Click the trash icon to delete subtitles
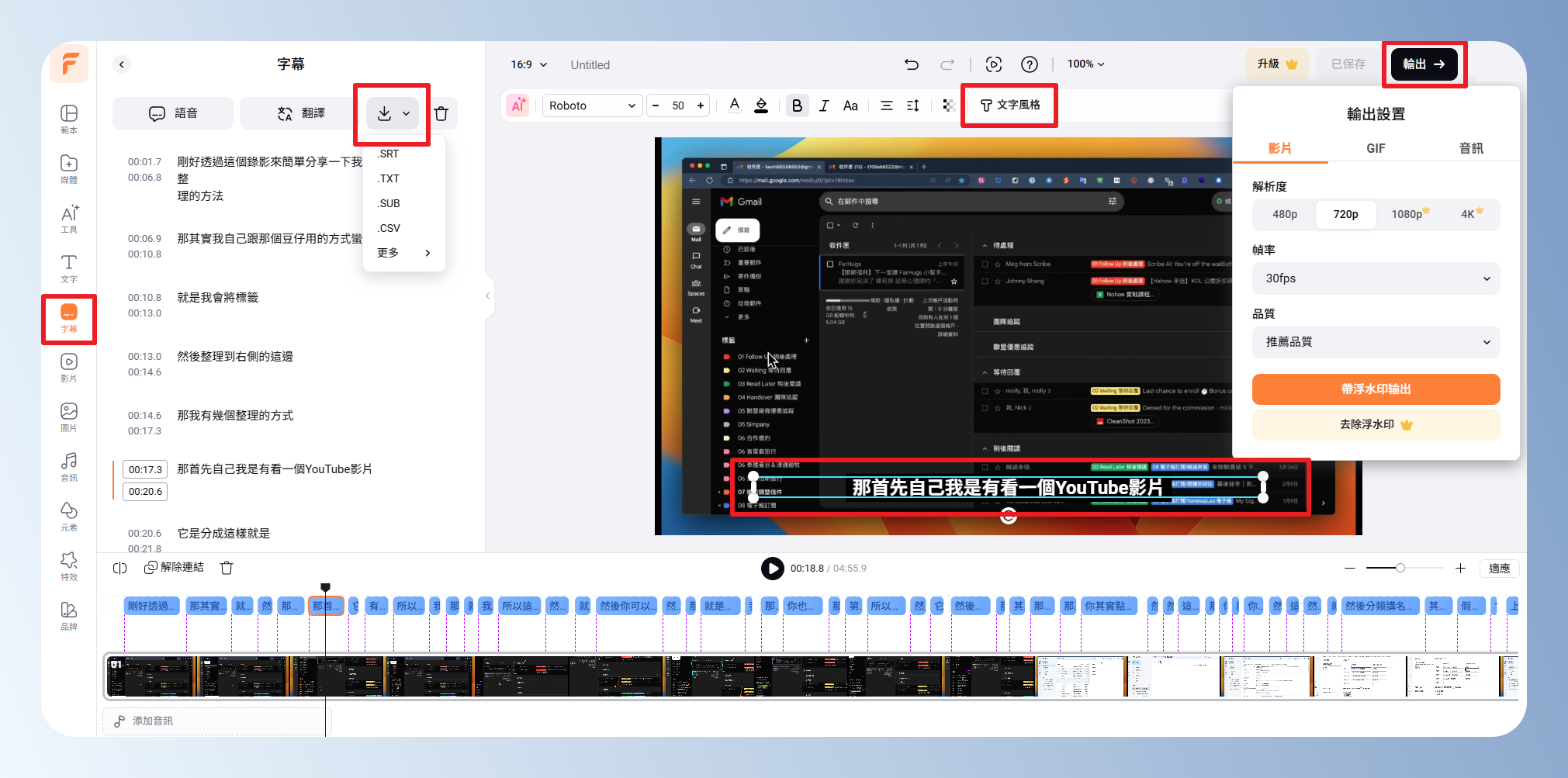 441,114
